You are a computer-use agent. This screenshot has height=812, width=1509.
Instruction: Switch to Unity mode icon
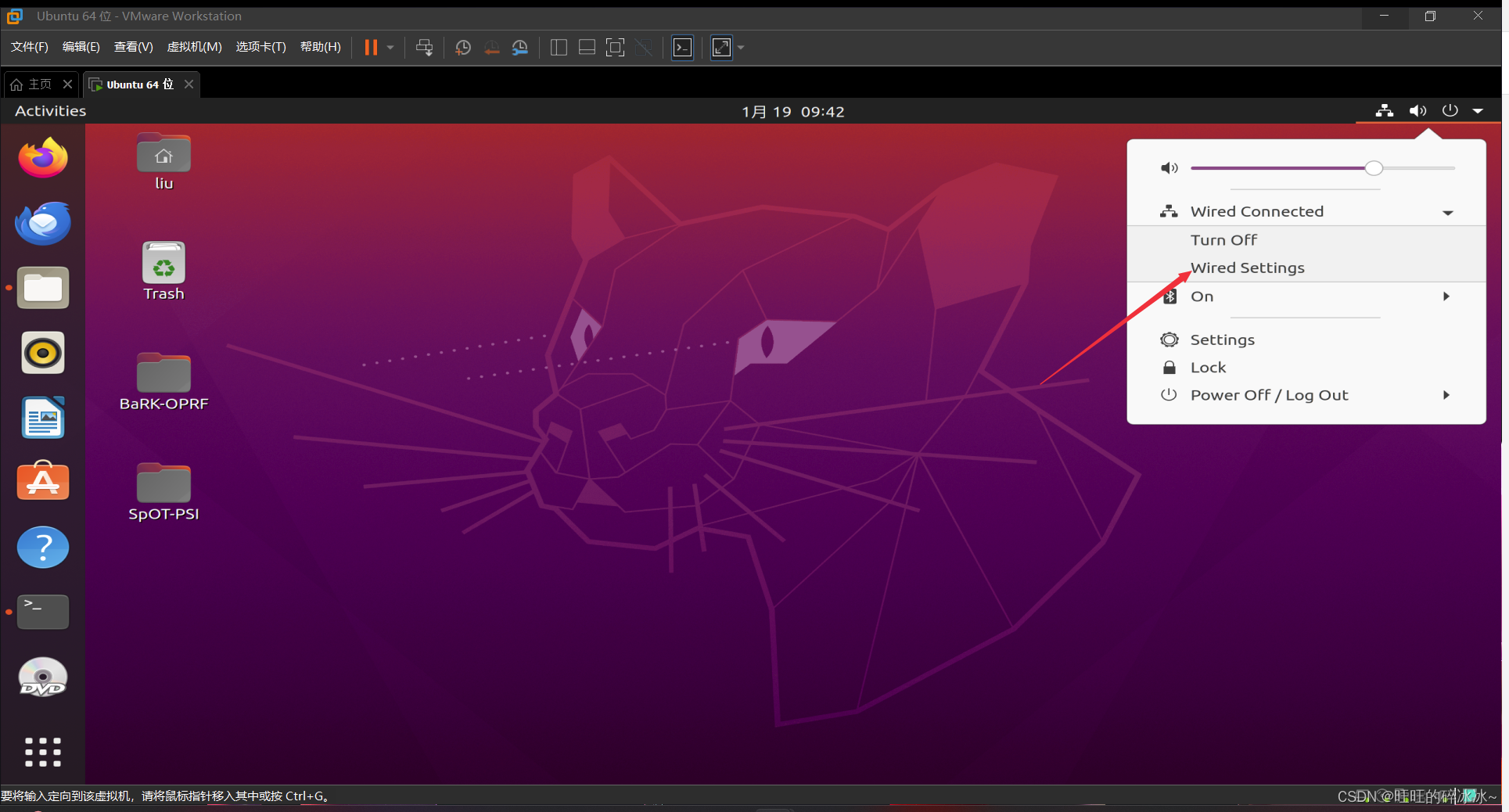[x=644, y=48]
